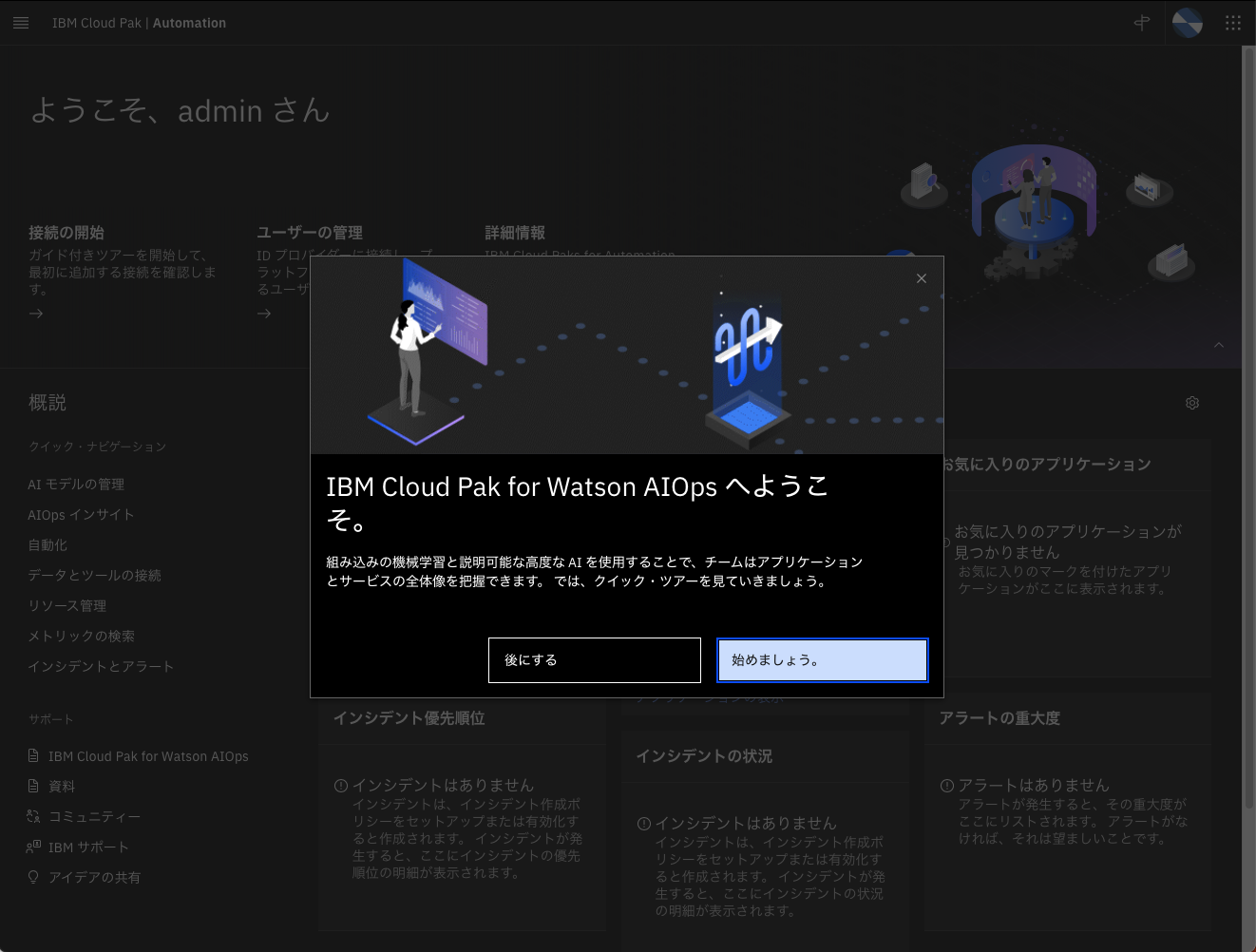Click the 後にする button
This screenshot has height=952, width=1256.
coord(595,660)
